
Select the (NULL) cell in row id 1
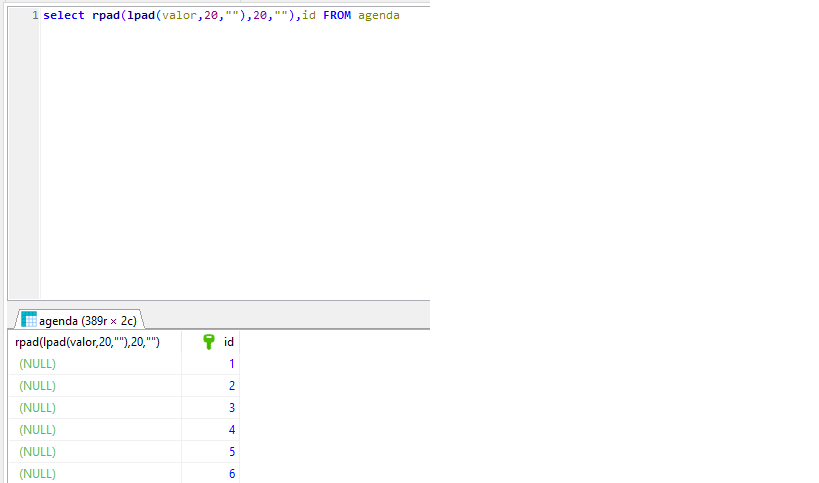click(x=38, y=364)
